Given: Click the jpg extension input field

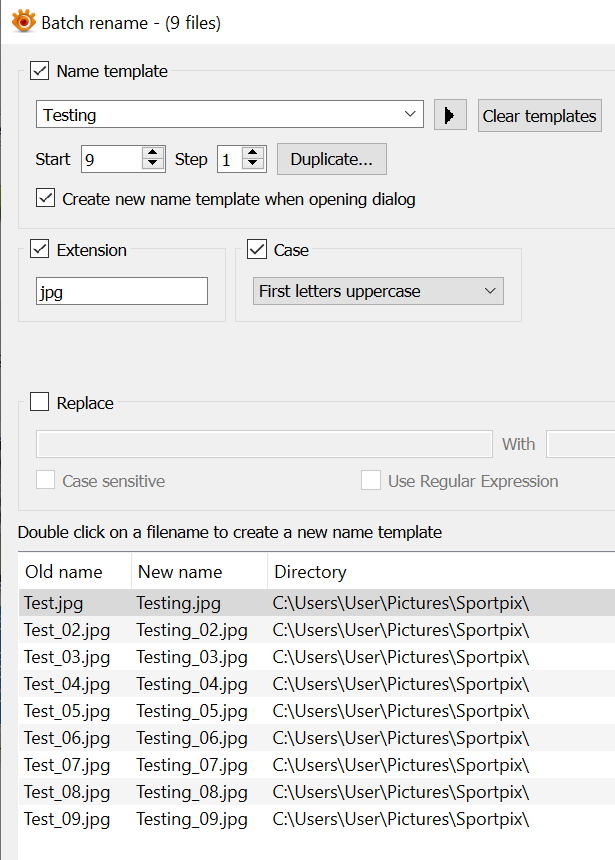Looking at the screenshot, I should (122, 292).
